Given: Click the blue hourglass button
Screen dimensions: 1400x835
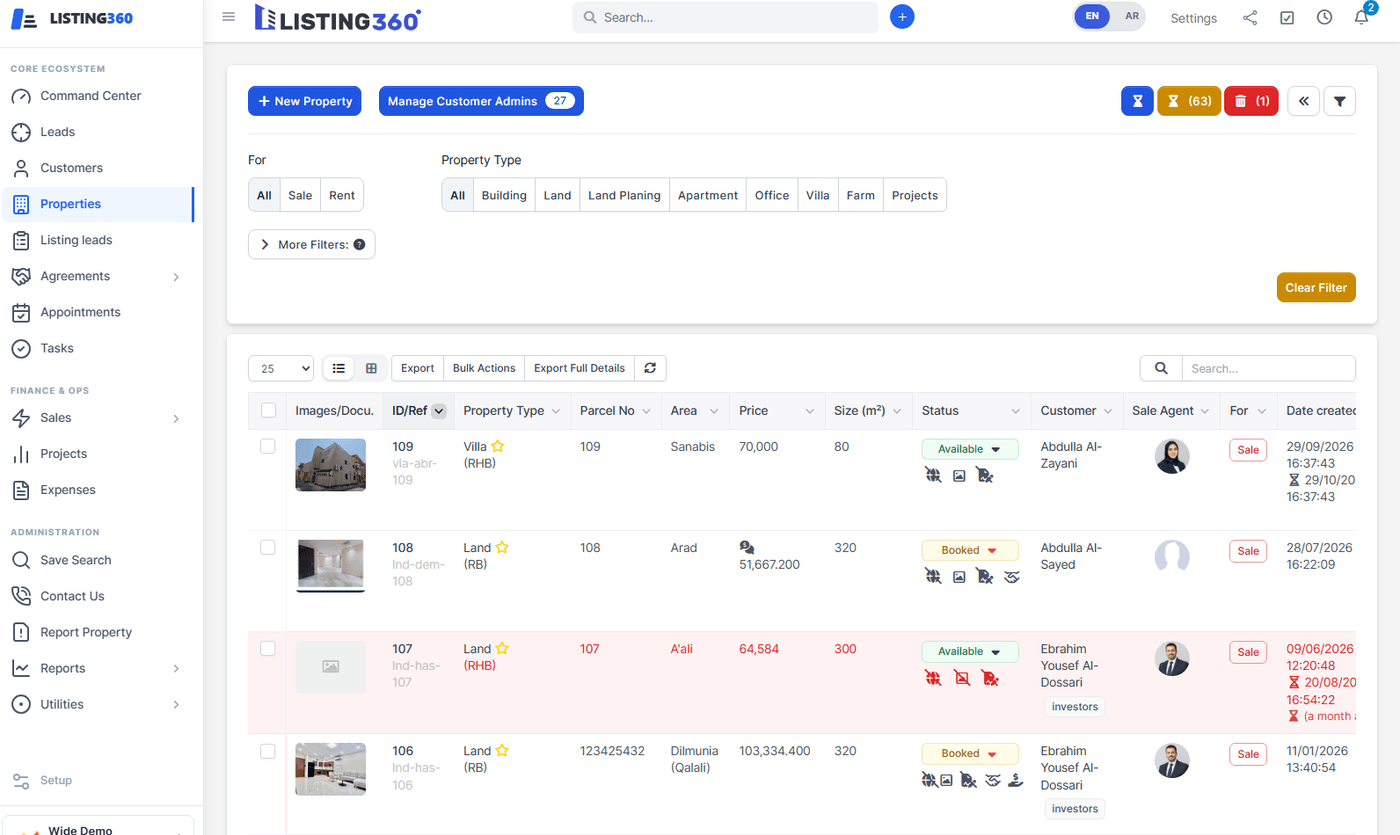Looking at the screenshot, I should (x=1137, y=101).
